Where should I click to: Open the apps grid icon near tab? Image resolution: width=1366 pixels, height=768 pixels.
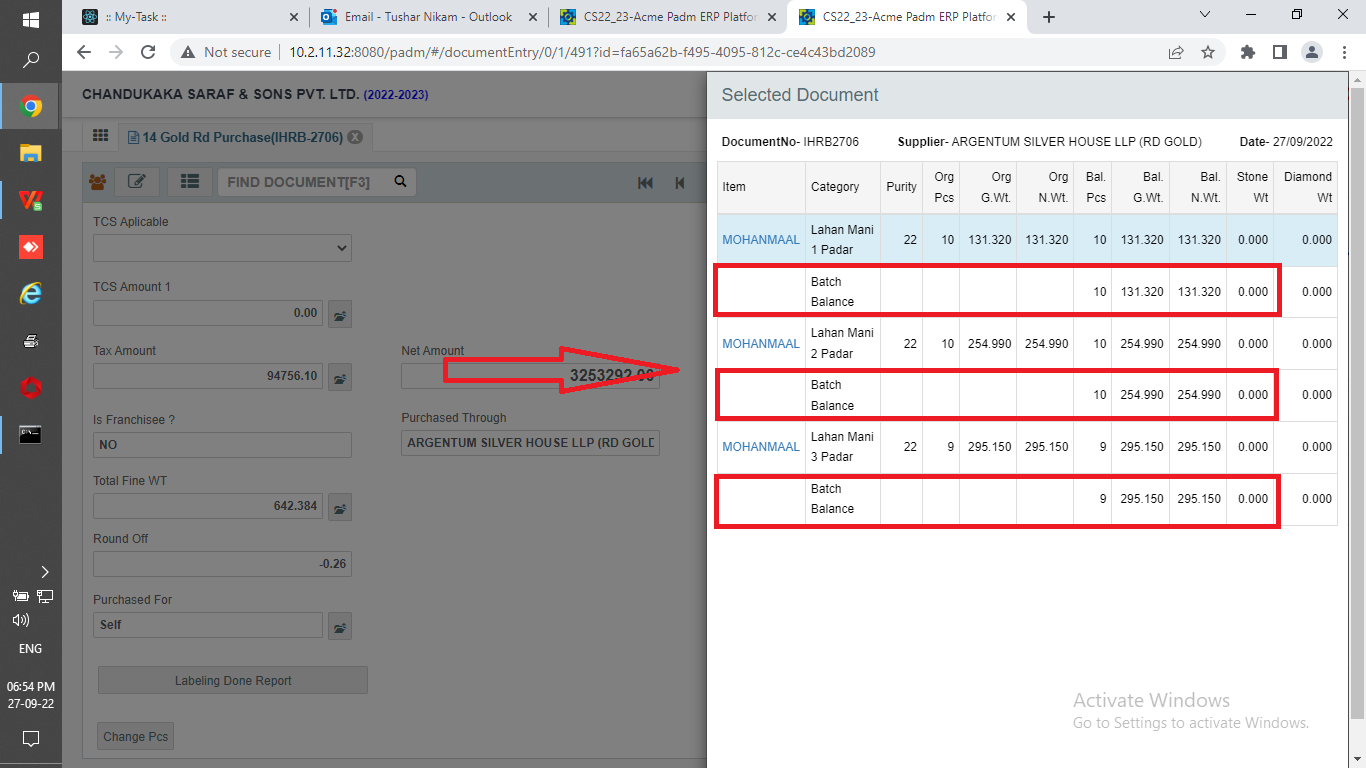click(100, 136)
